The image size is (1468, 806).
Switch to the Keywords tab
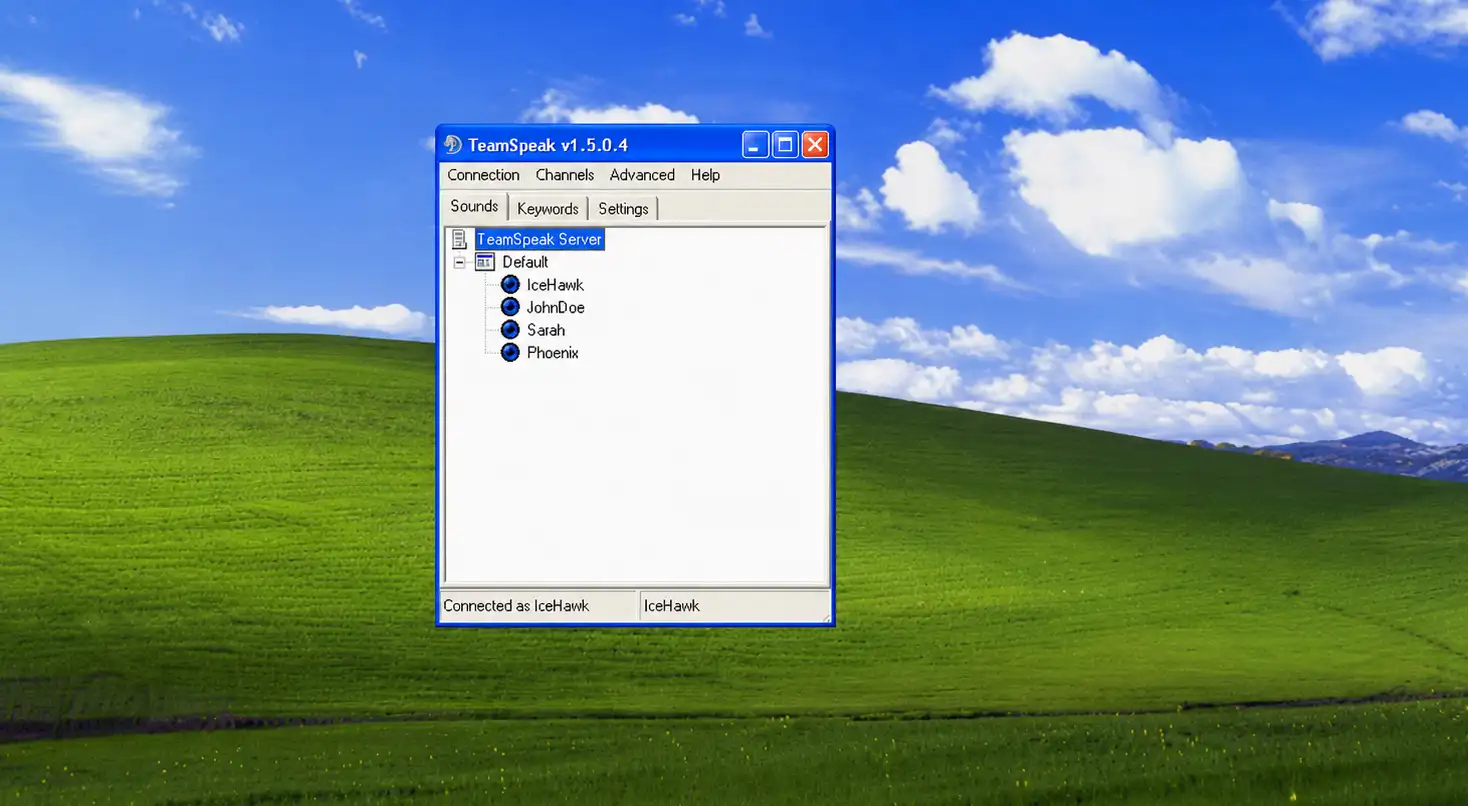pos(548,209)
